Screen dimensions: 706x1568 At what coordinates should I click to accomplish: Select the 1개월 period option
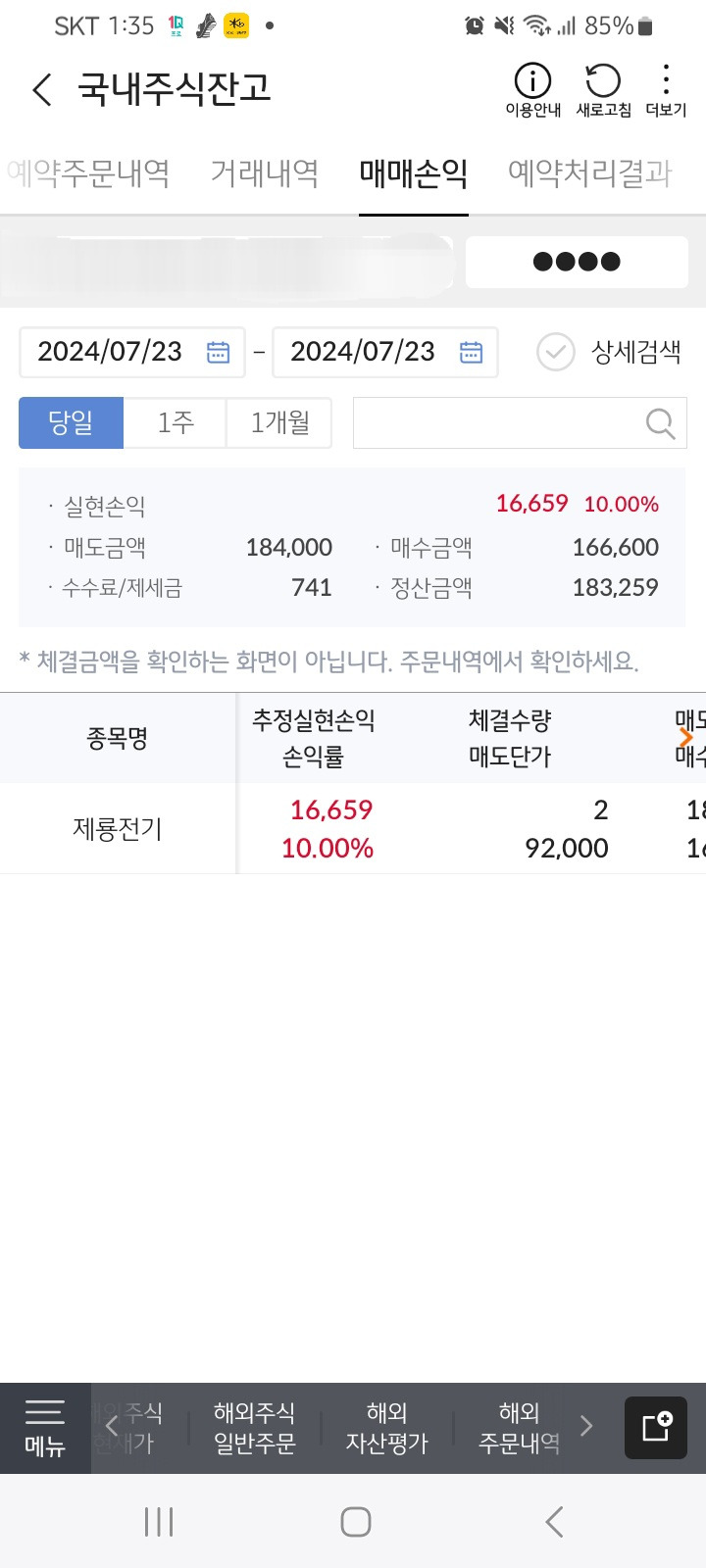[x=279, y=422]
